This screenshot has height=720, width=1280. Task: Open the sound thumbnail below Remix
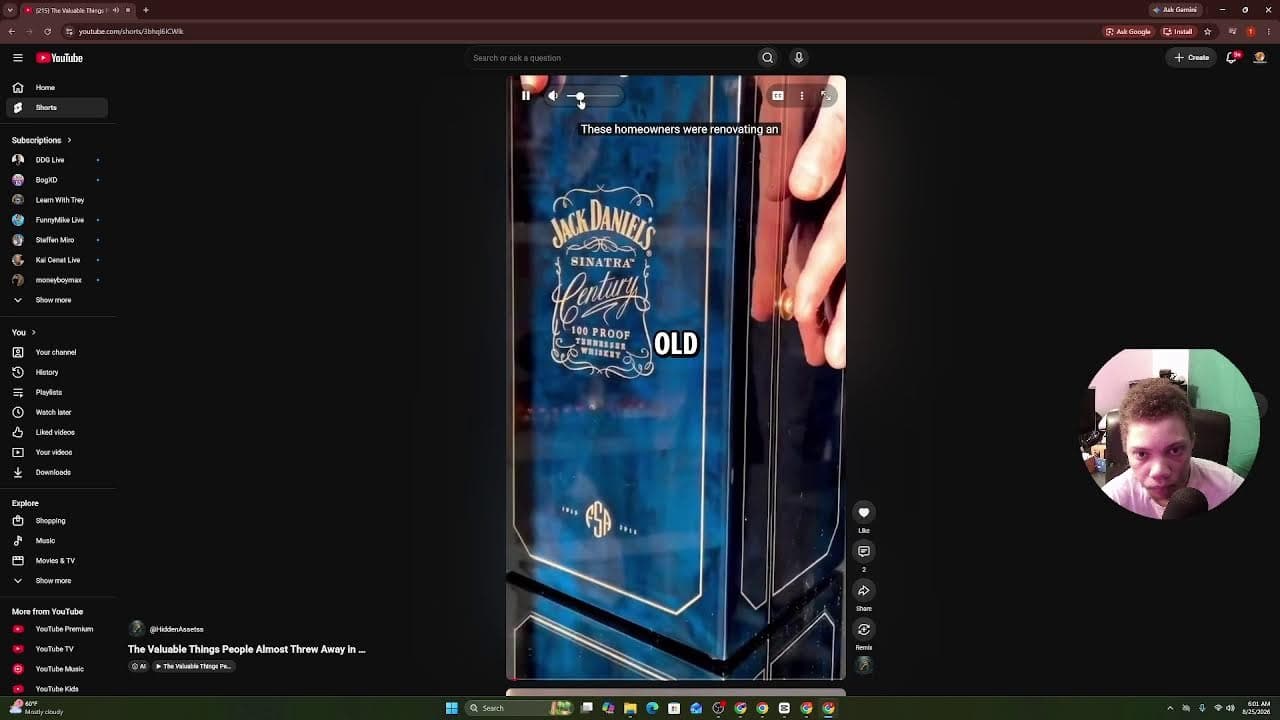point(864,665)
